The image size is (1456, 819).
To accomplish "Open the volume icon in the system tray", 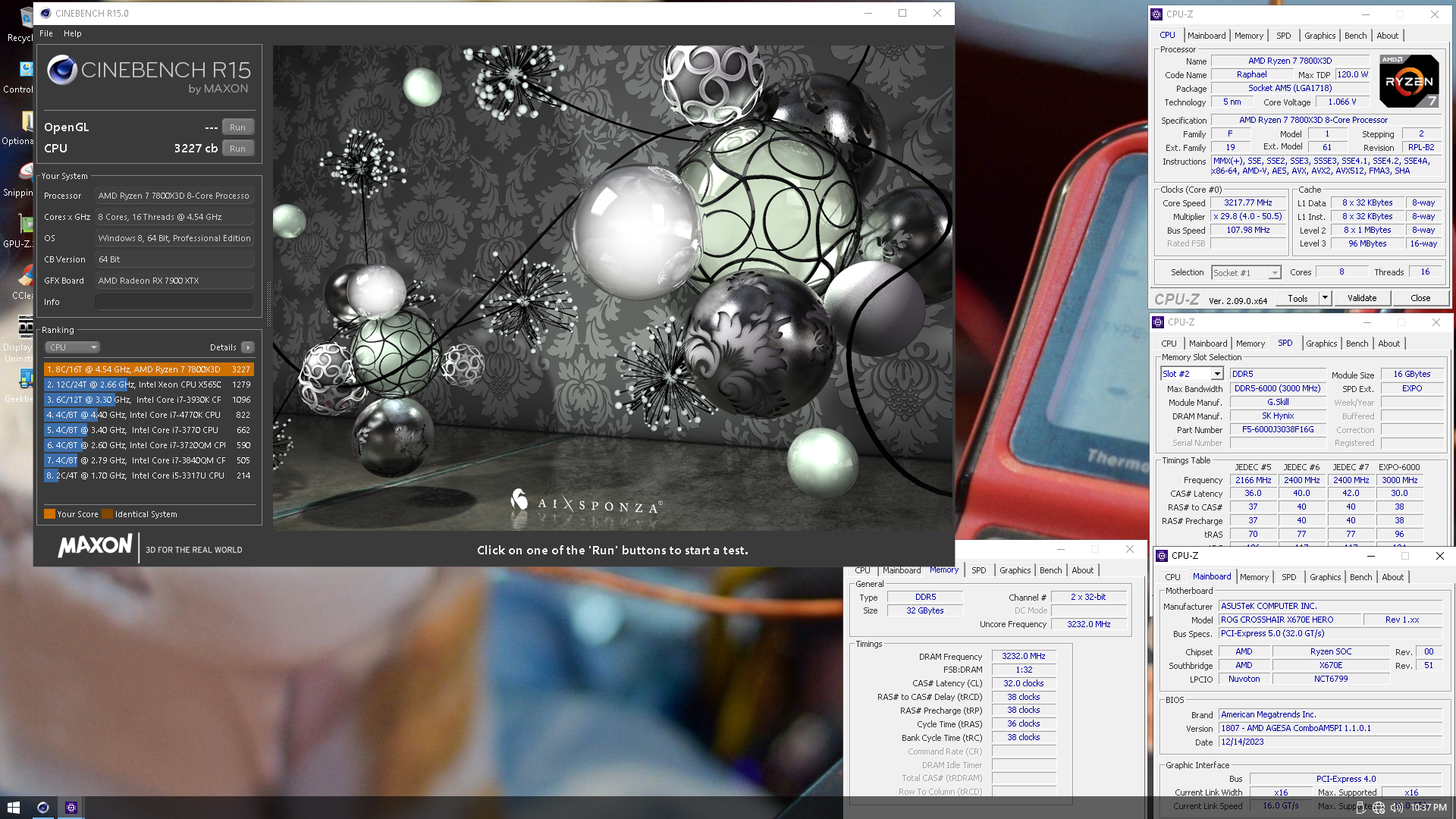I will 1396,808.
